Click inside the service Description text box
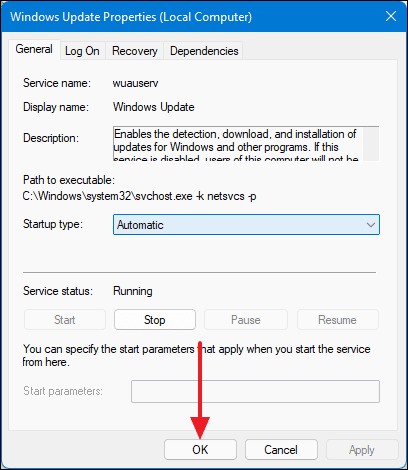 tap(238, 144)
